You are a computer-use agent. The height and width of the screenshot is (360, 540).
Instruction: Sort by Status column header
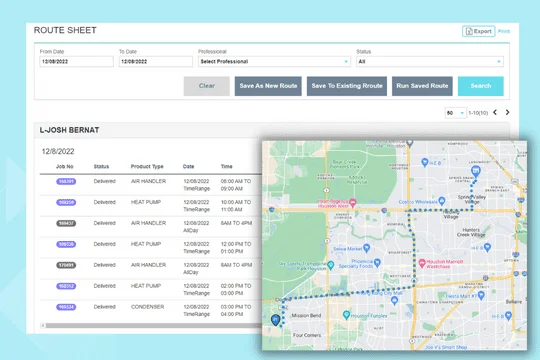tap(101, 166)
